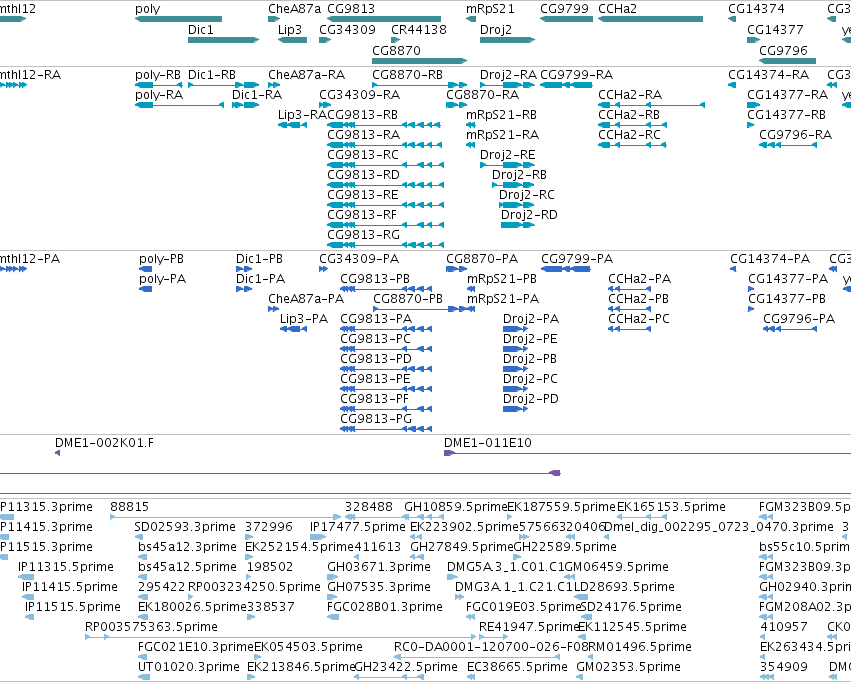The height and width of the screenshot is (682, 851).
Task: Select the Dic1-RA transcript label
Action: [x=257, y=95]
